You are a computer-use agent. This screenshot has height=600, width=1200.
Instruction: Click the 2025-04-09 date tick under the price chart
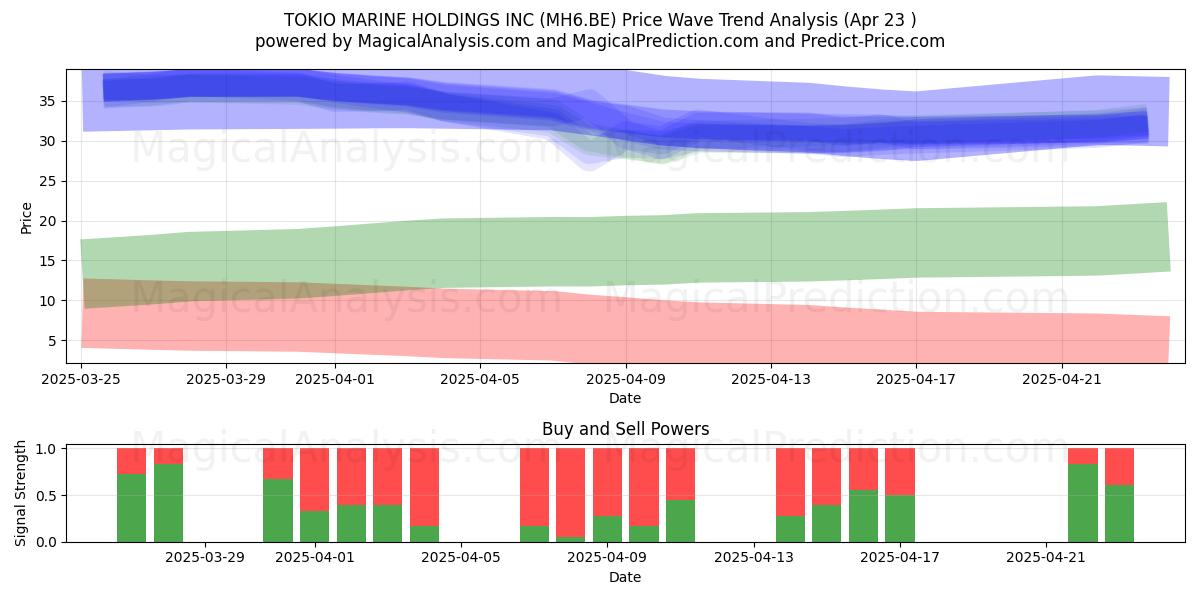626,379
